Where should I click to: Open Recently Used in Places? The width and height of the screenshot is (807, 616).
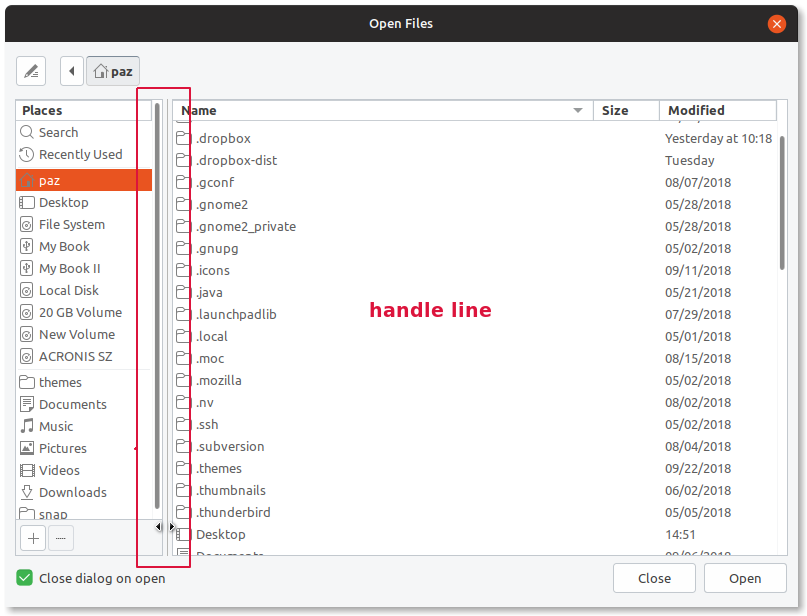pyautogui.click(x=84, y=154)
